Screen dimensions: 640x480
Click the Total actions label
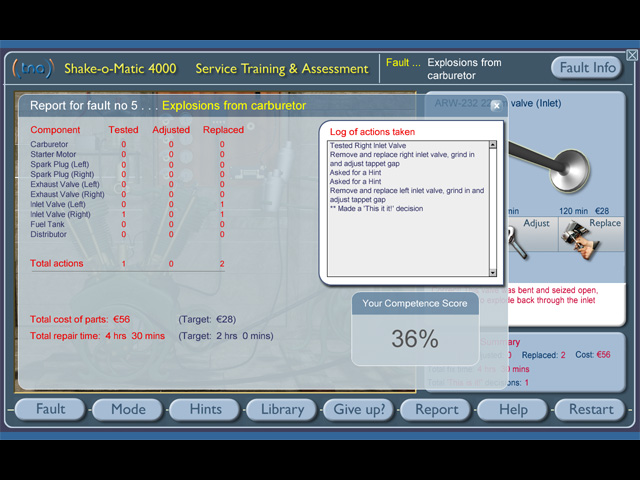tap(56, 263)
